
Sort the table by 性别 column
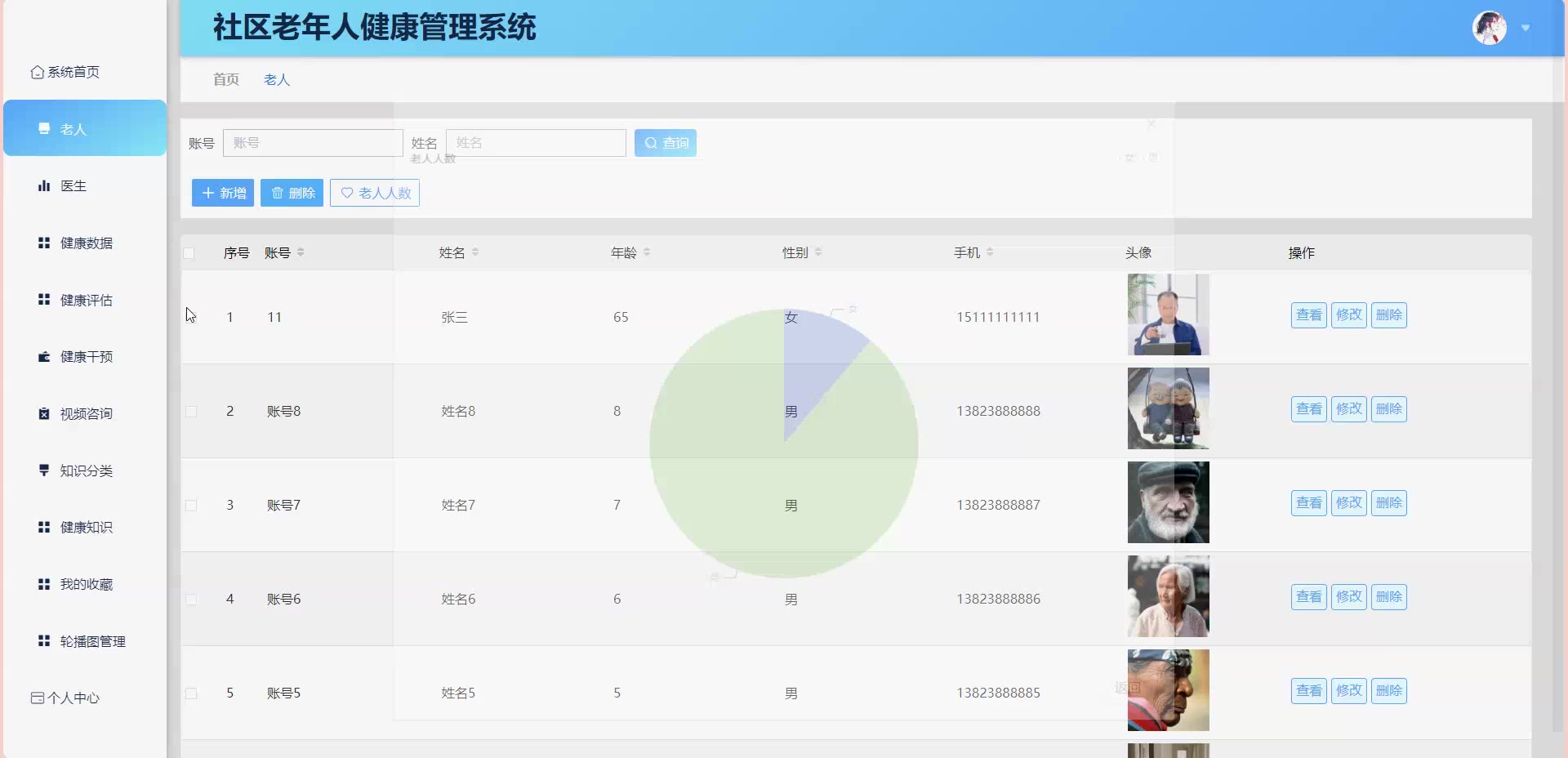818,252
